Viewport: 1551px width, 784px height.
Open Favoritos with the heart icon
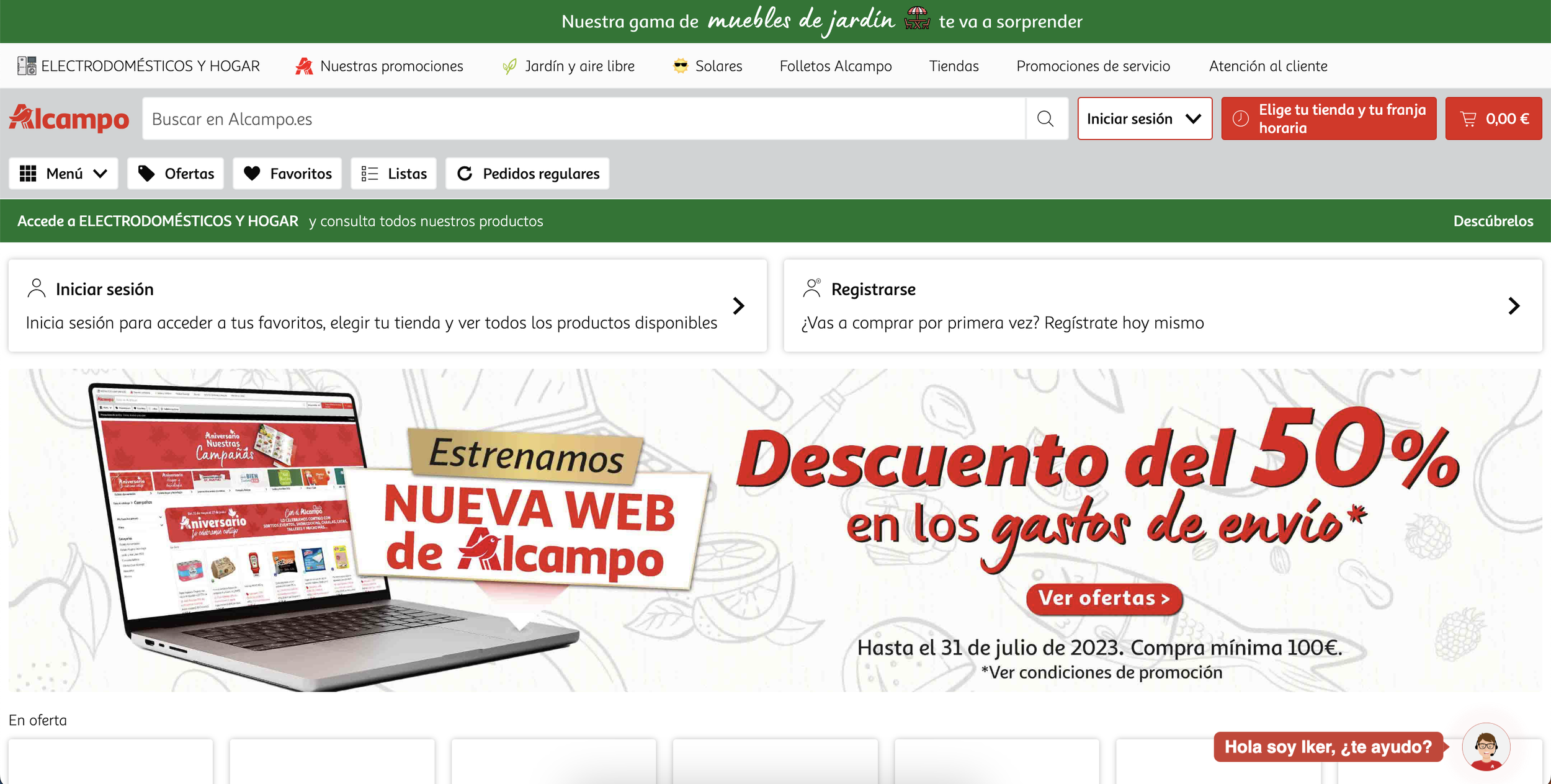point(287,174)
